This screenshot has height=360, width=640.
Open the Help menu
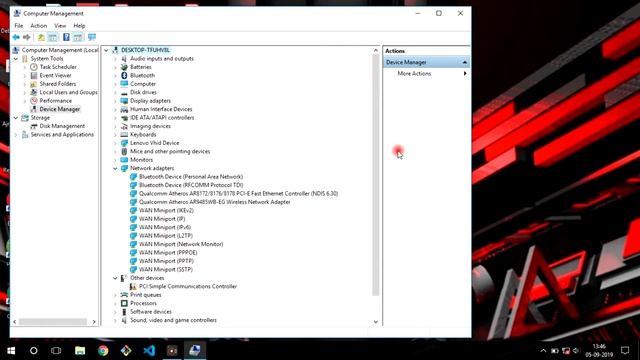tap(79, 26)
